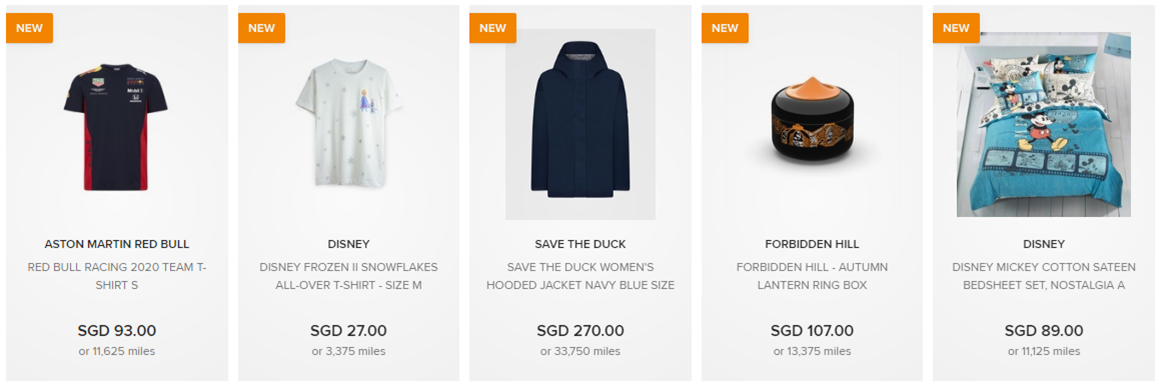This screenshot has width=1166, height=388.
Task: Open Disney Mickey Cotton Sateen Bedsheet Set title
Action: coord(1044,276)
